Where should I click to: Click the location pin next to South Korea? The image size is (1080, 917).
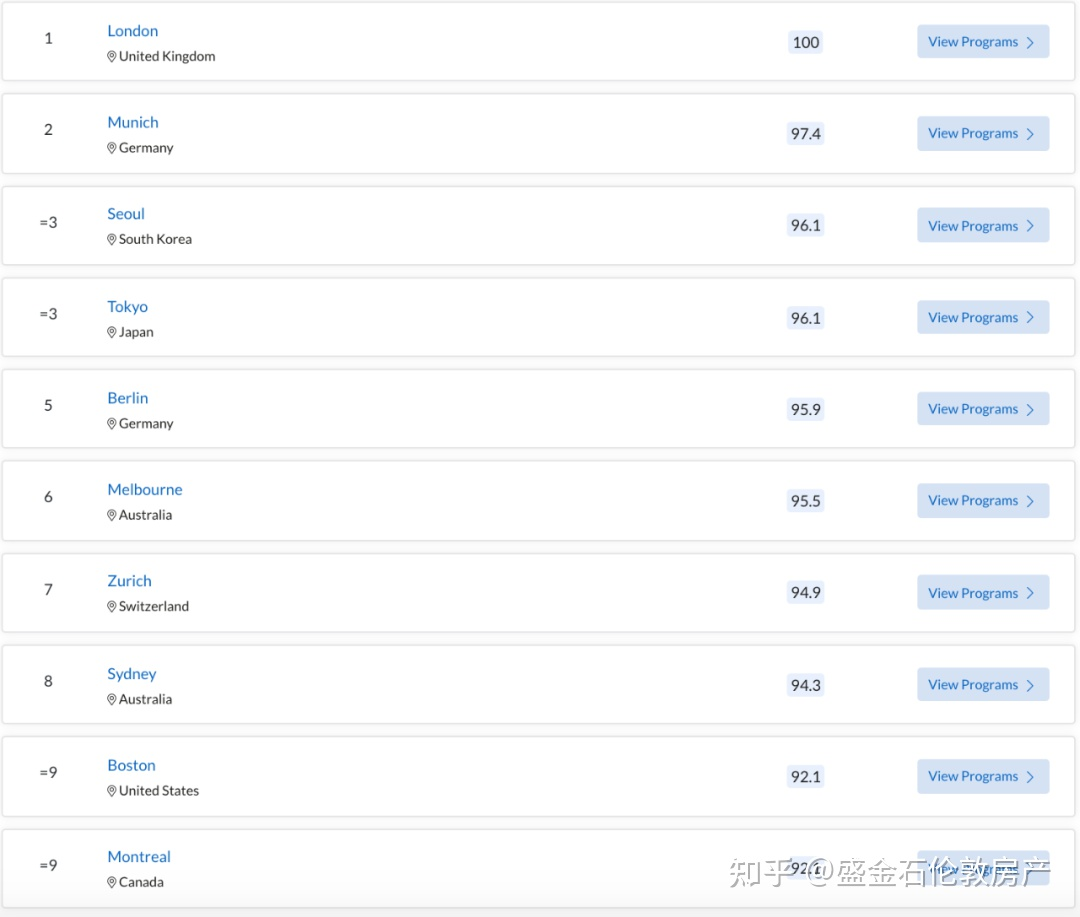click(112, 239)
